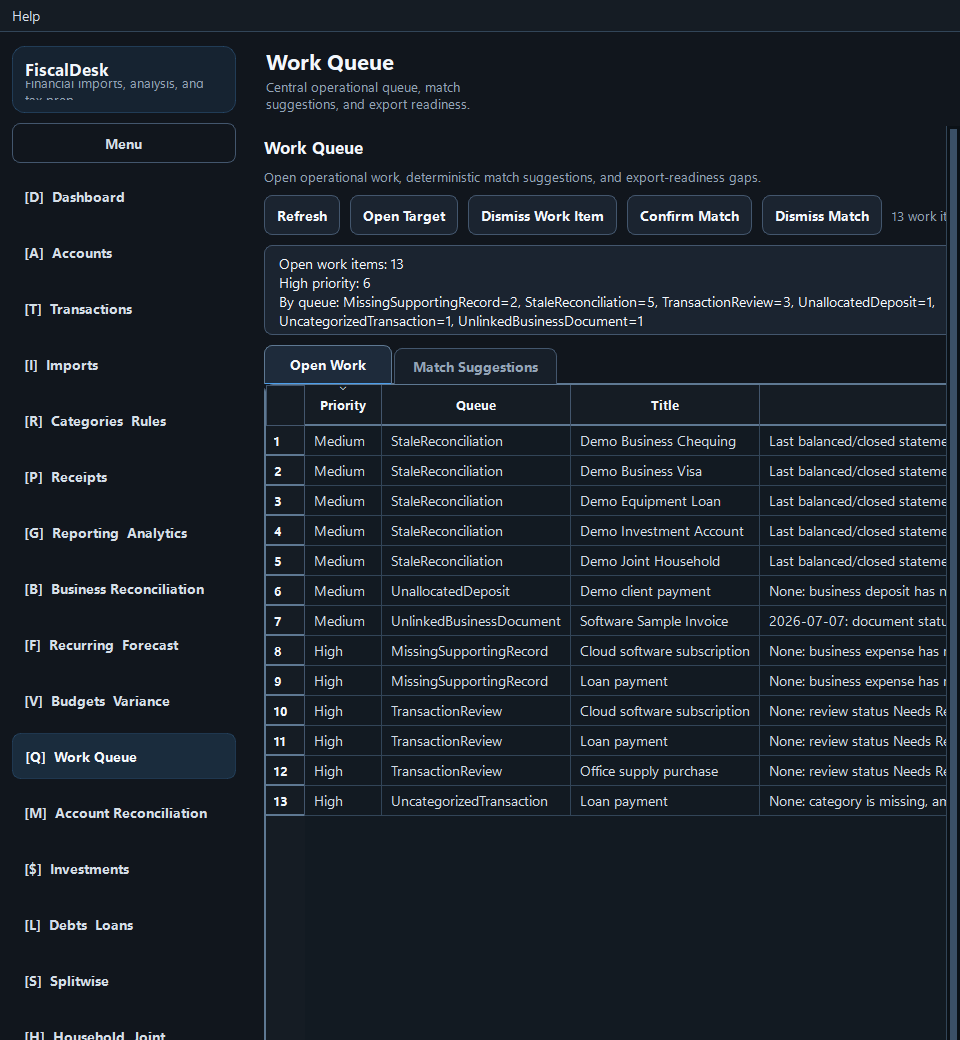The height and width of the screenshot is (1040, 960).
Task: Open the Imports page
Action: 123,365
